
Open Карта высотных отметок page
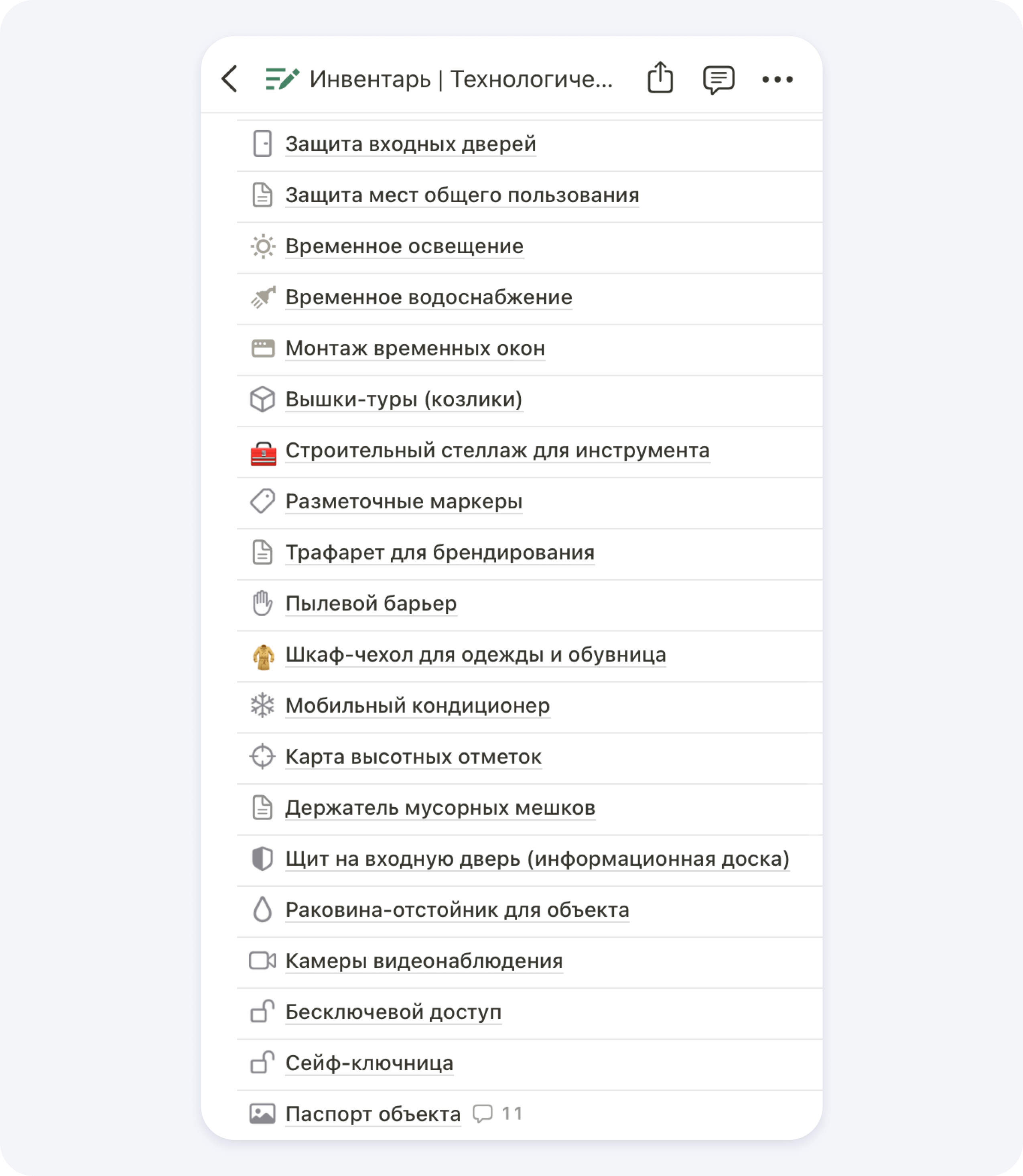tap(413, 757)
